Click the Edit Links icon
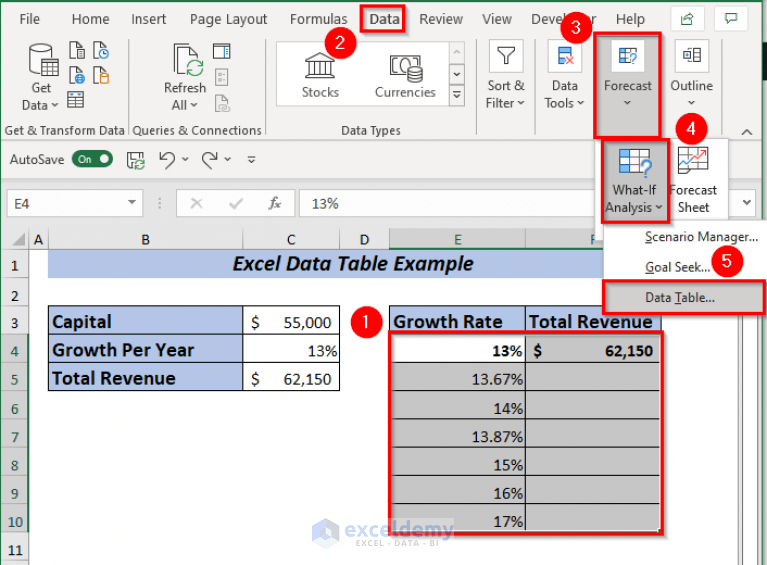 222,104
